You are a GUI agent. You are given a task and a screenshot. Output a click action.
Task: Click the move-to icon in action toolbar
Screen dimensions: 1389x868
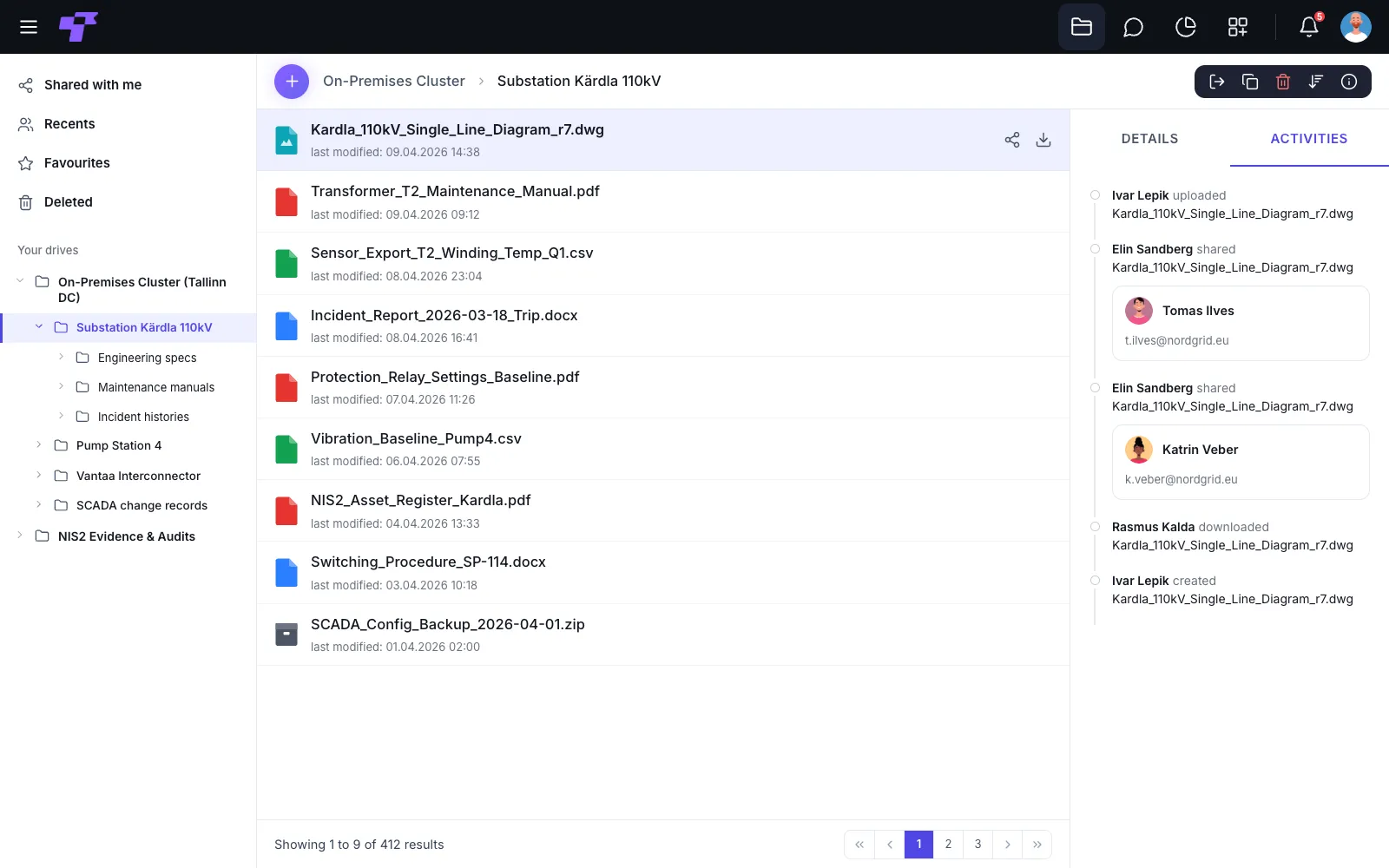(x=1217, y=82)
